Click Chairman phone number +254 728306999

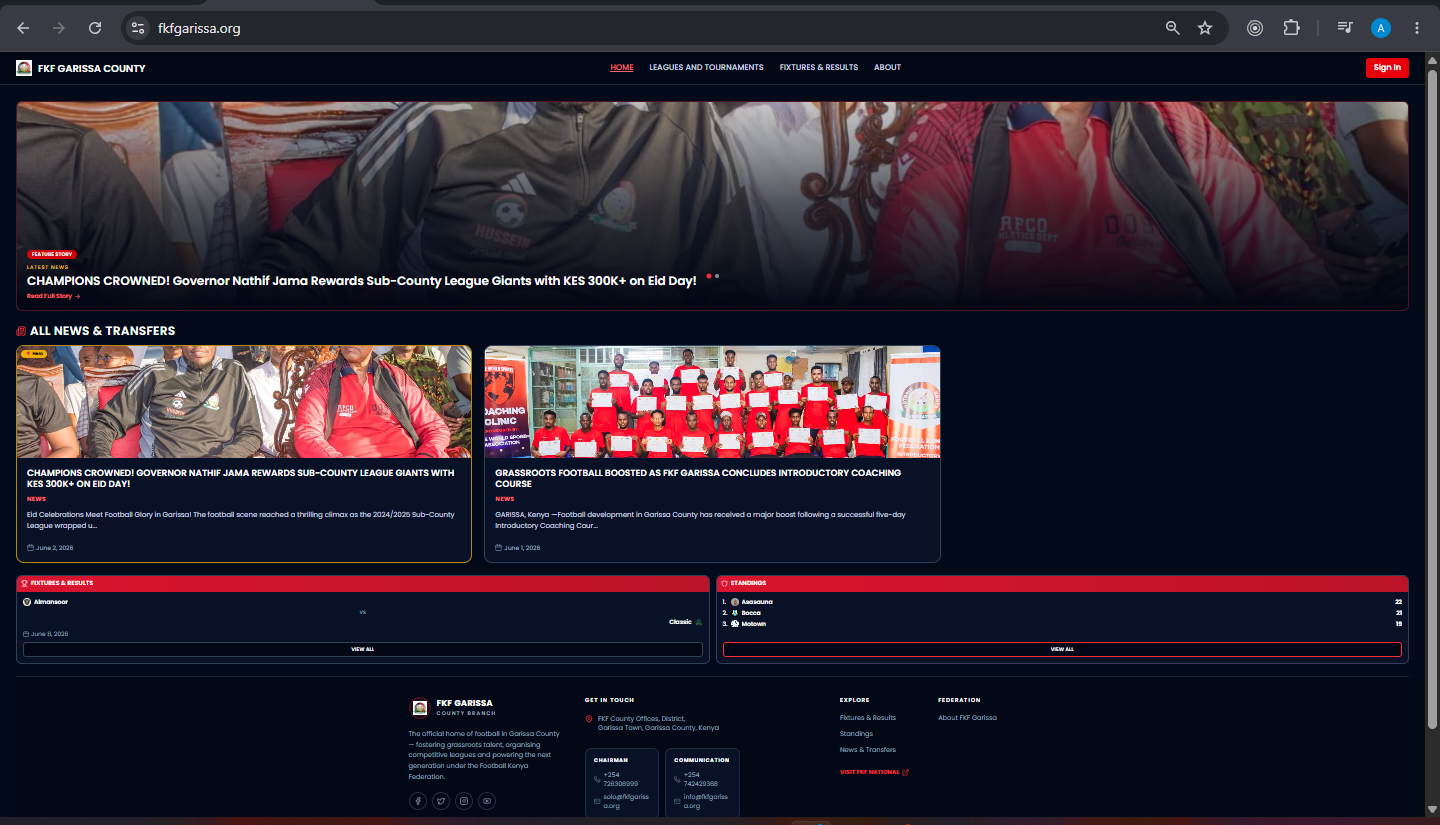click(x=620, y=779)
